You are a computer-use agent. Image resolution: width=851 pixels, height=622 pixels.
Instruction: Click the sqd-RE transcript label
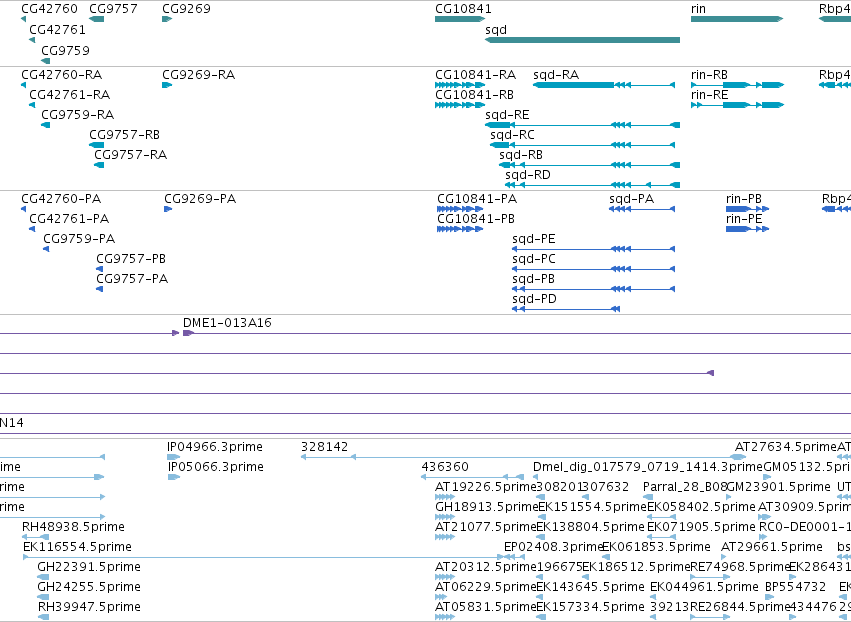tap(507, 115)
